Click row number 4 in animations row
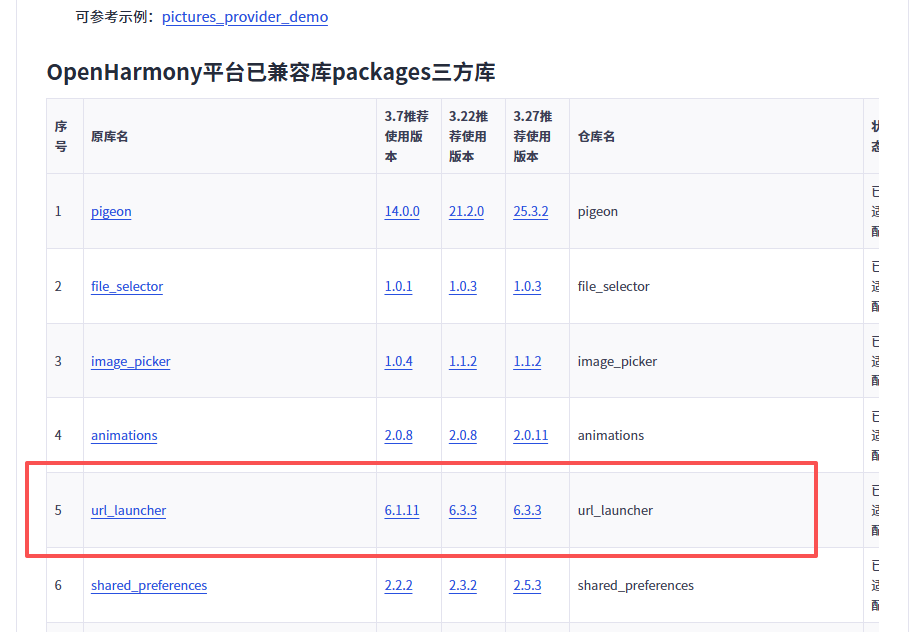 58,436
